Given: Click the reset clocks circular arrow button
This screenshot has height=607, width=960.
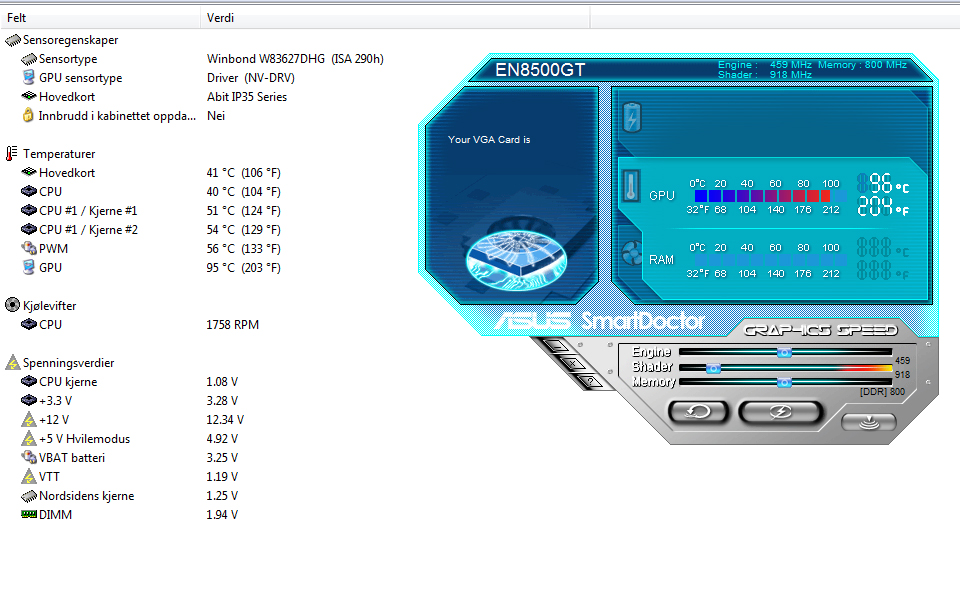Looking at the screenshot, I should pyautogui.click(x=698, y=412).
